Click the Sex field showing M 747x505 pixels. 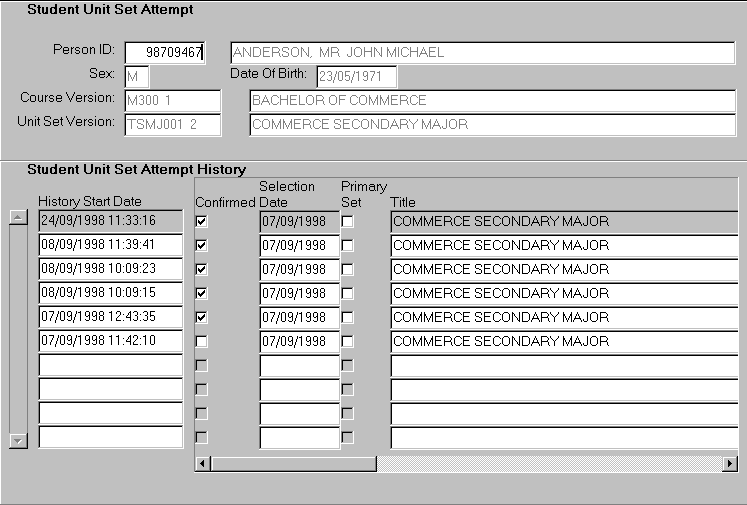pyautogui.click(x=136, y=76)
